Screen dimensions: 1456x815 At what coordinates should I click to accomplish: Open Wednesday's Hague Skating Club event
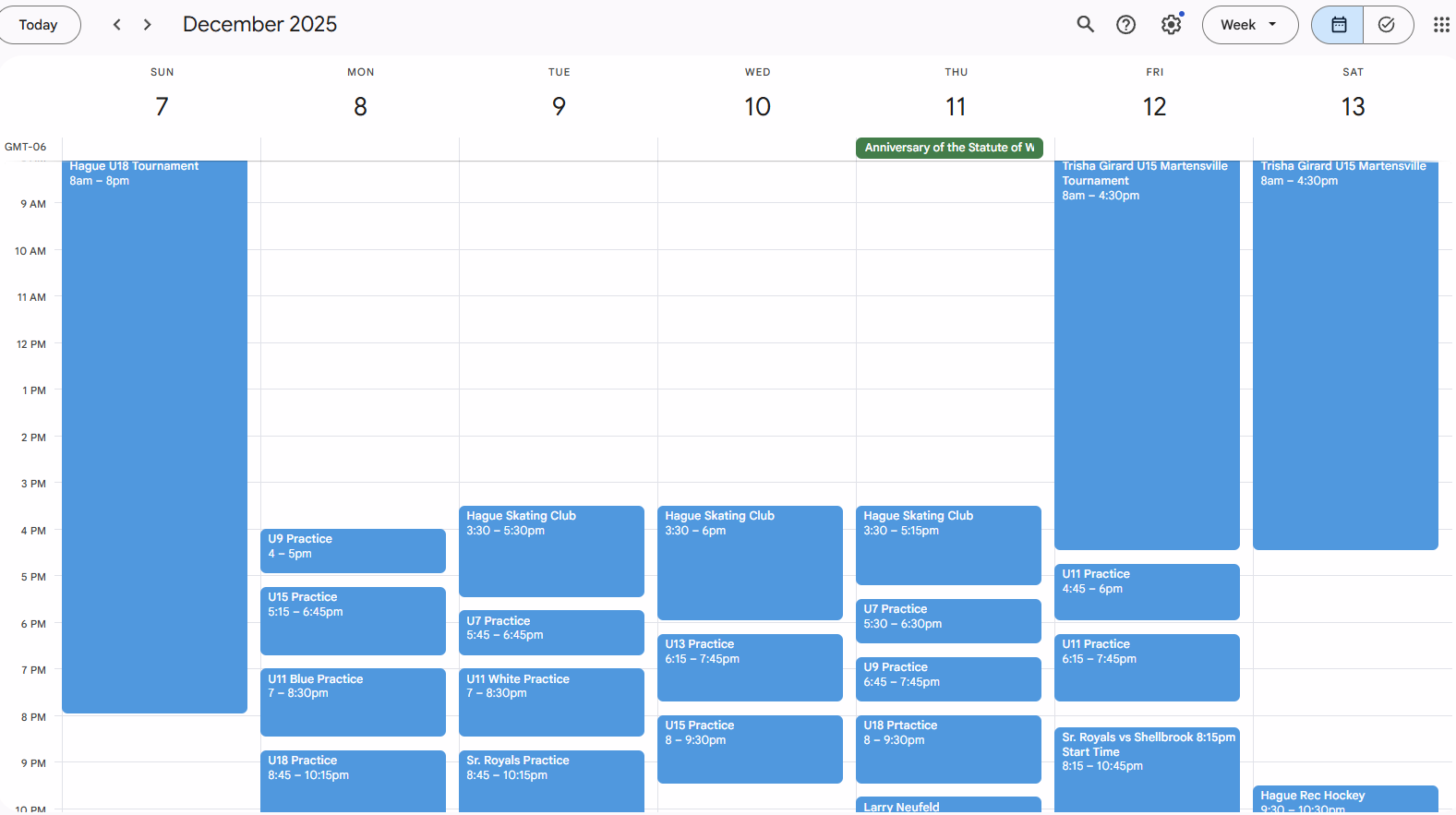pos(750,561)
